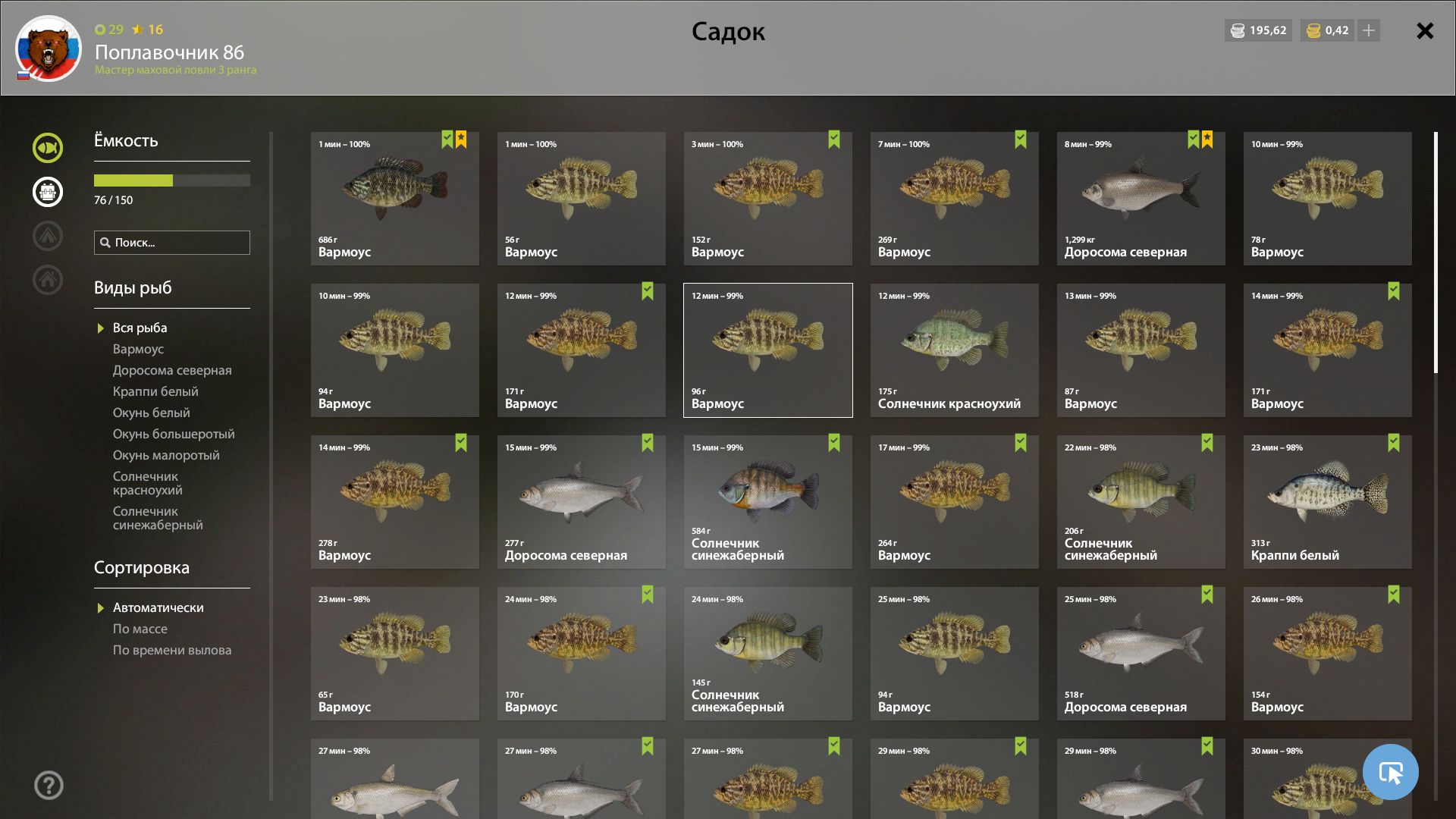Click the home icon in left sidebar
Viewport: 1456px width, 819px height.
click(x=47, y=279)
